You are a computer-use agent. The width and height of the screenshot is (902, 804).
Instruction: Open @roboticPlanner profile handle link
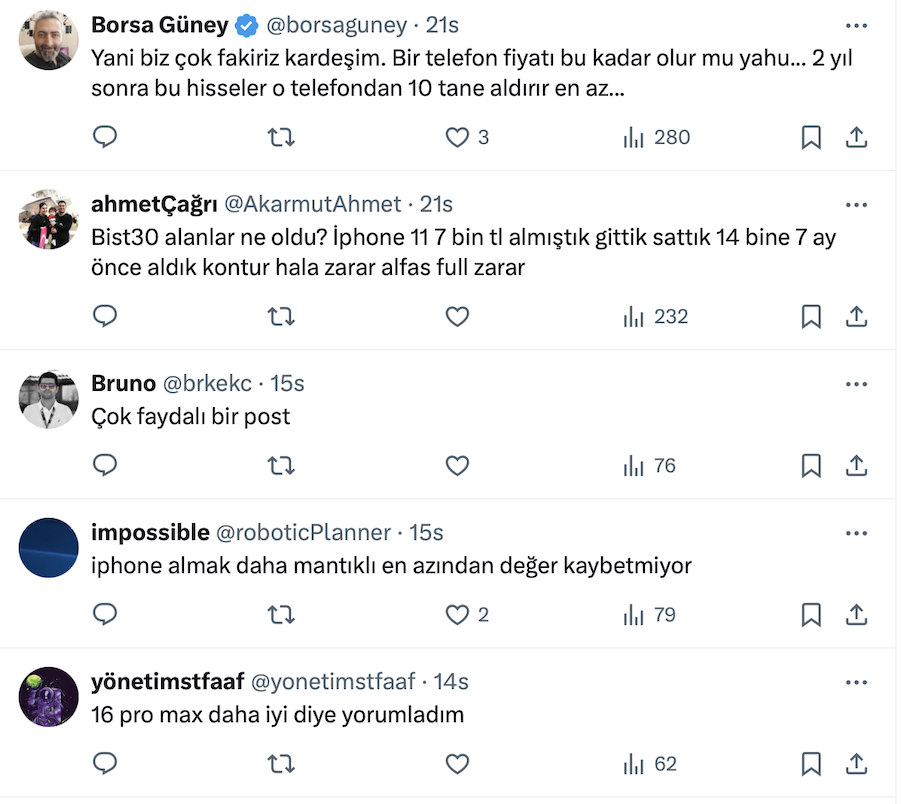tap(306, 533)
